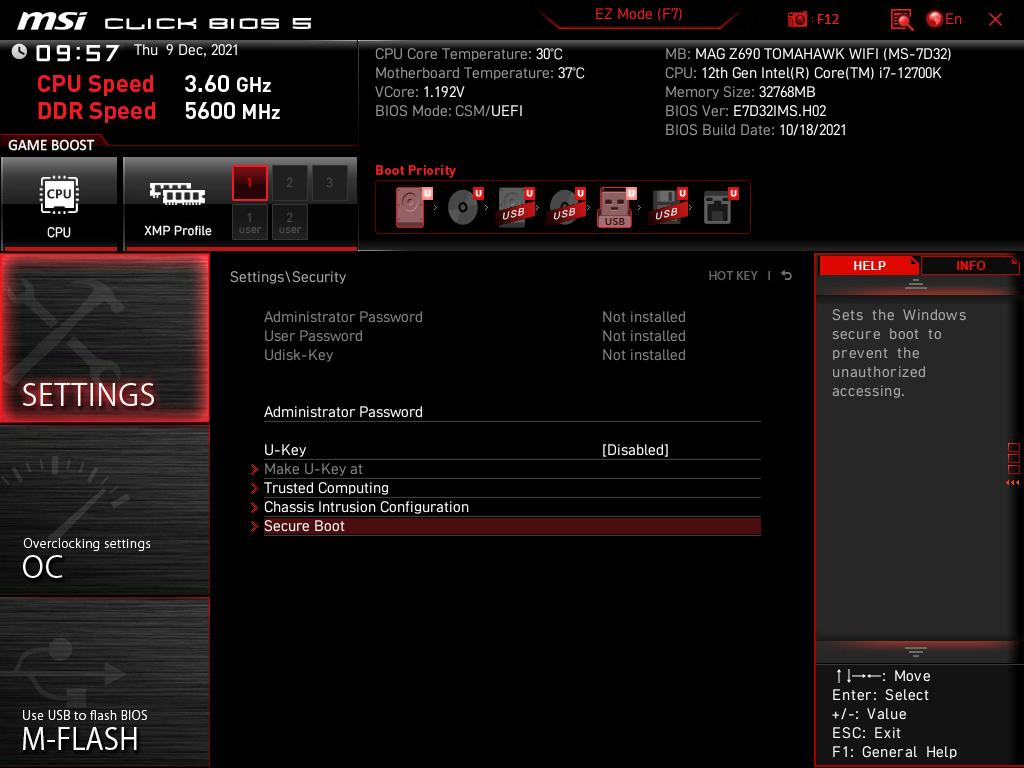Image resolution: width=1024 pixels, height=768 pixels.
Task: Click the Memory Size 32768MB text
Action: tap(740, 92)
